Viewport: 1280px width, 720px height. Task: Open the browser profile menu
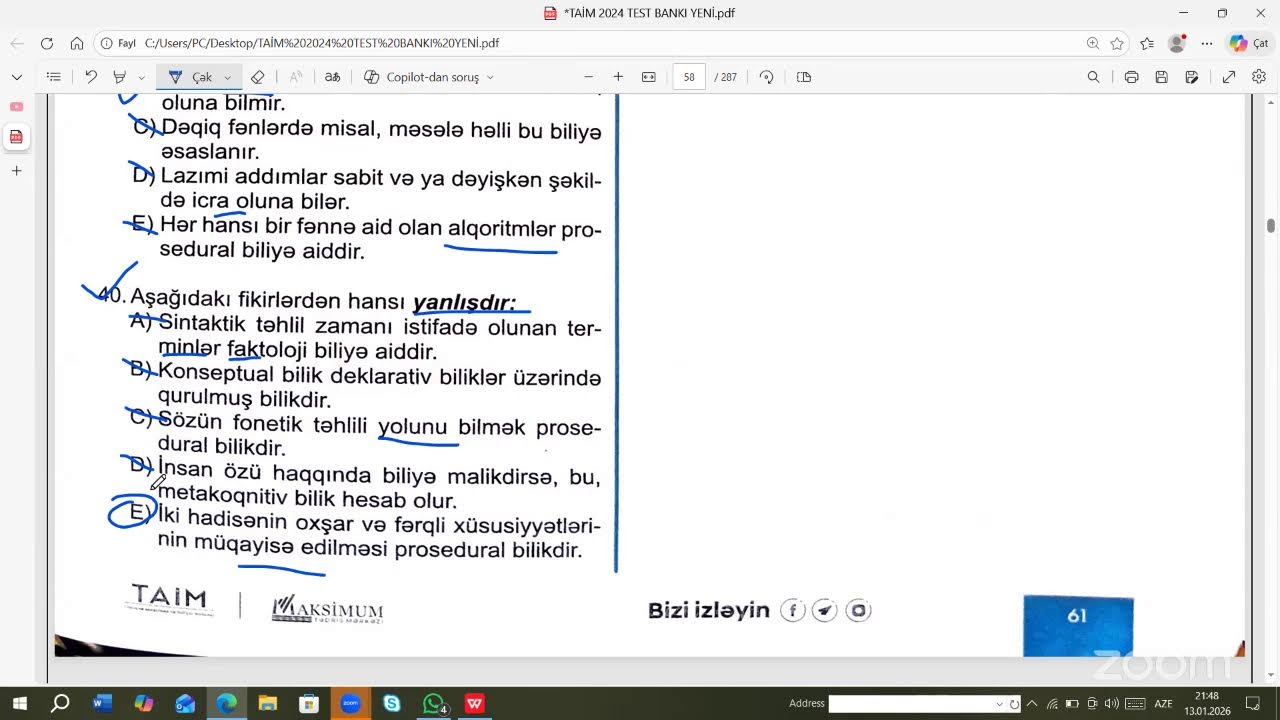[1177, 43]
